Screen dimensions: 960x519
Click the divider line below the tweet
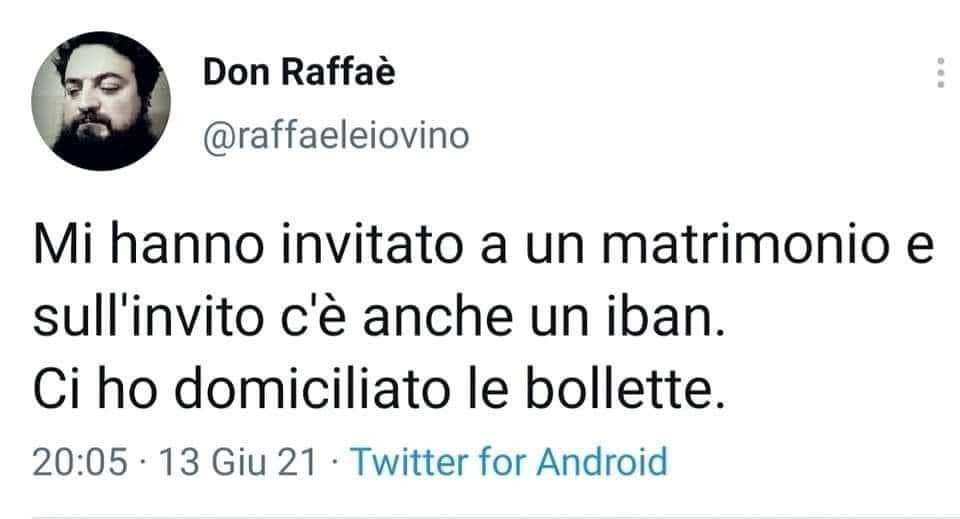click(x=480, y=517)
